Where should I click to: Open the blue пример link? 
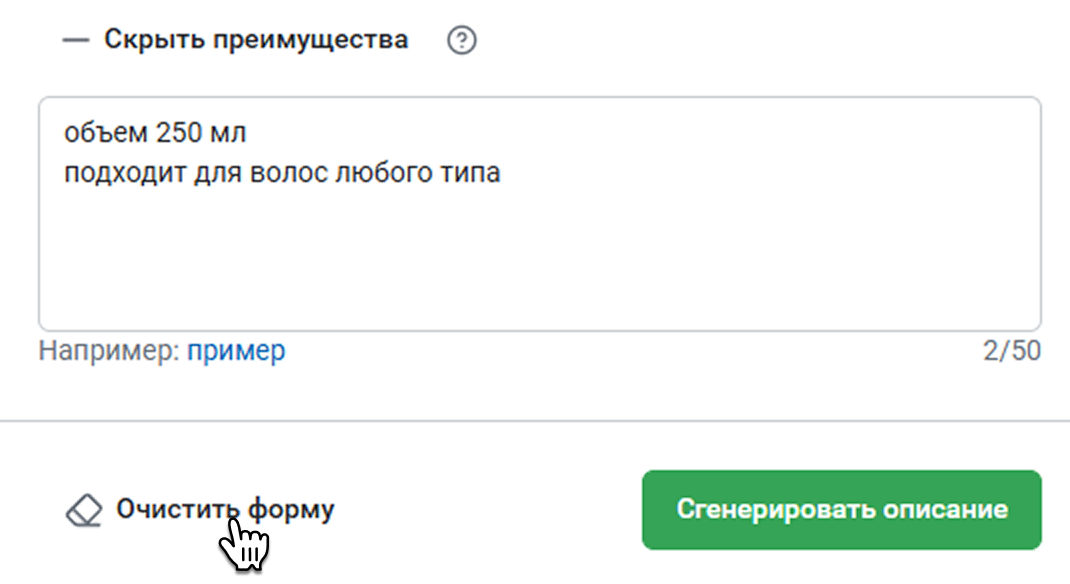[236, 351]
